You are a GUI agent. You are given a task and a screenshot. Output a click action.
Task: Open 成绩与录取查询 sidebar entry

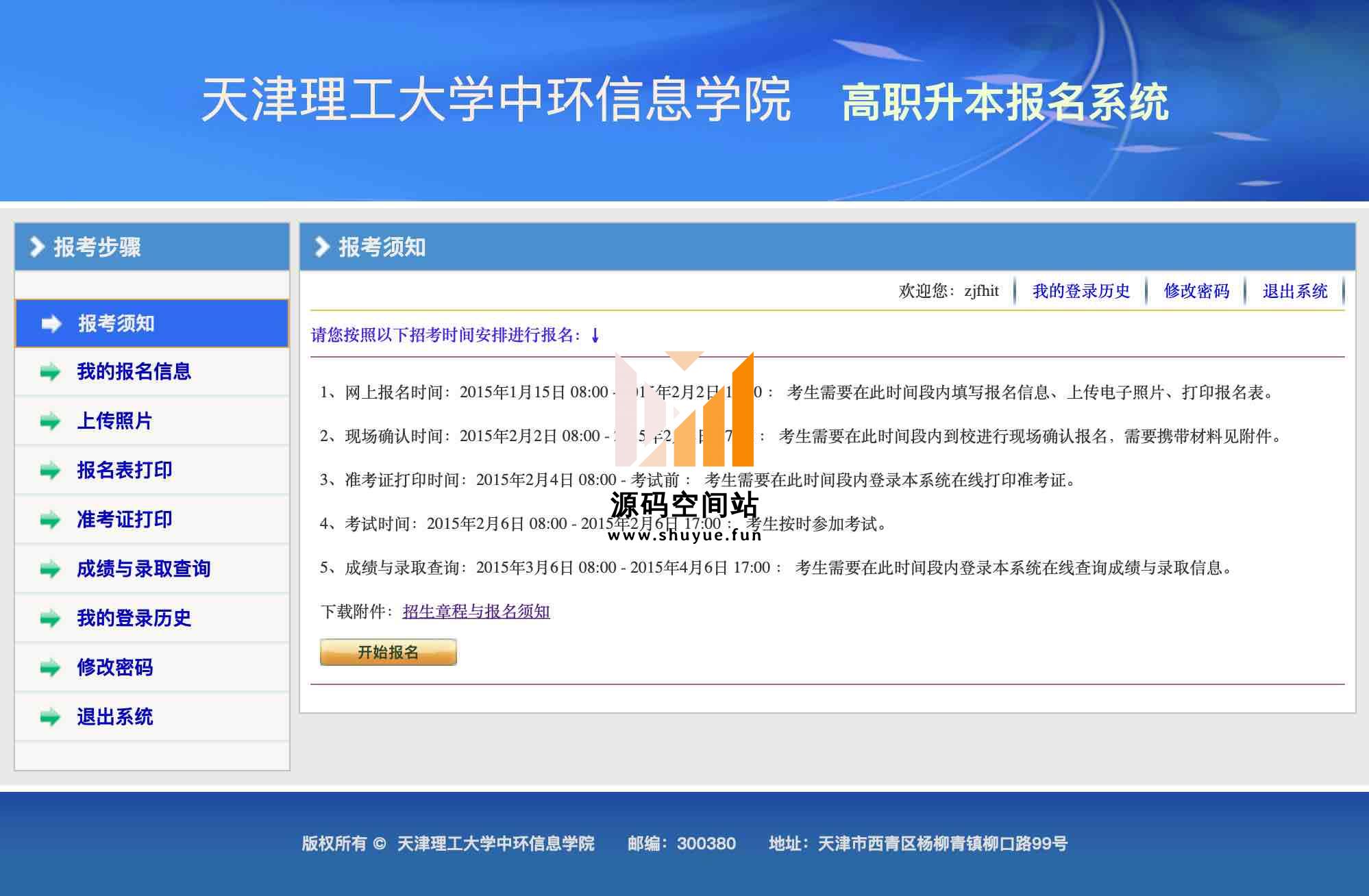click(x=152, y=569)
